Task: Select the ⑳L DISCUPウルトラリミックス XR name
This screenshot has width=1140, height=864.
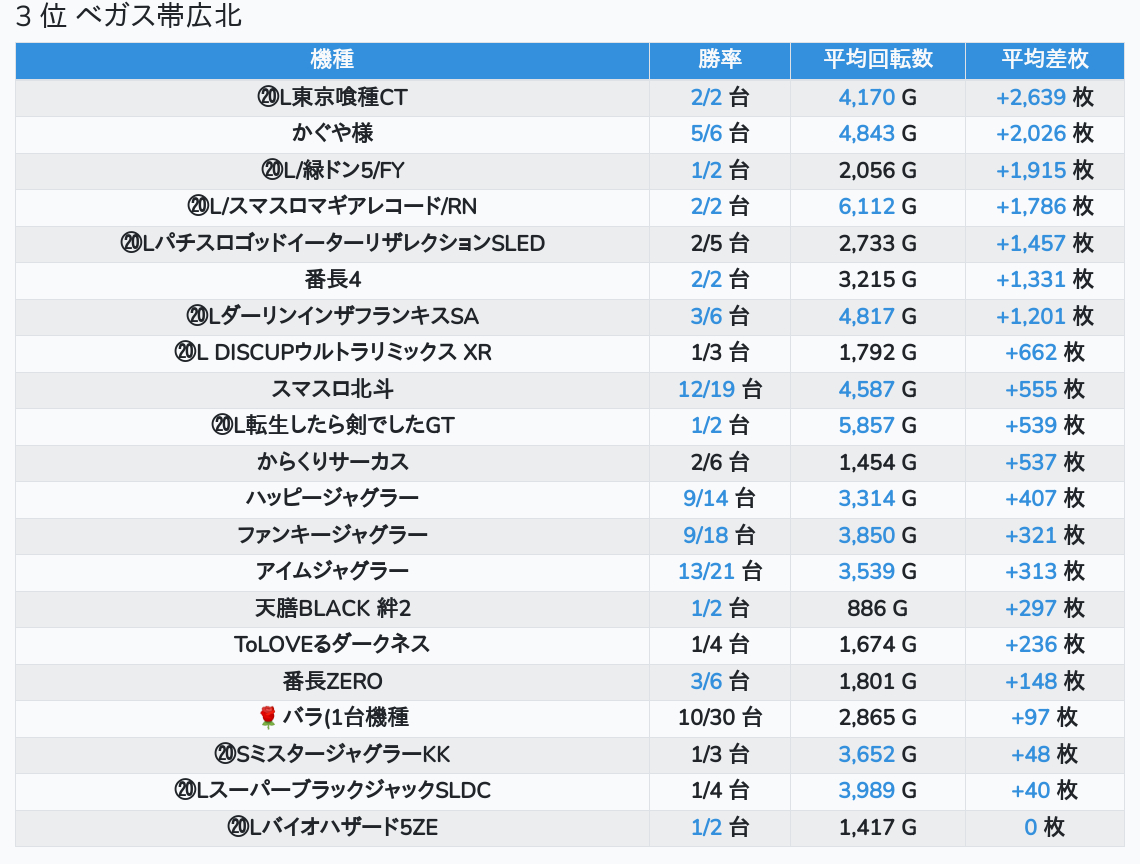Action: 332,353
